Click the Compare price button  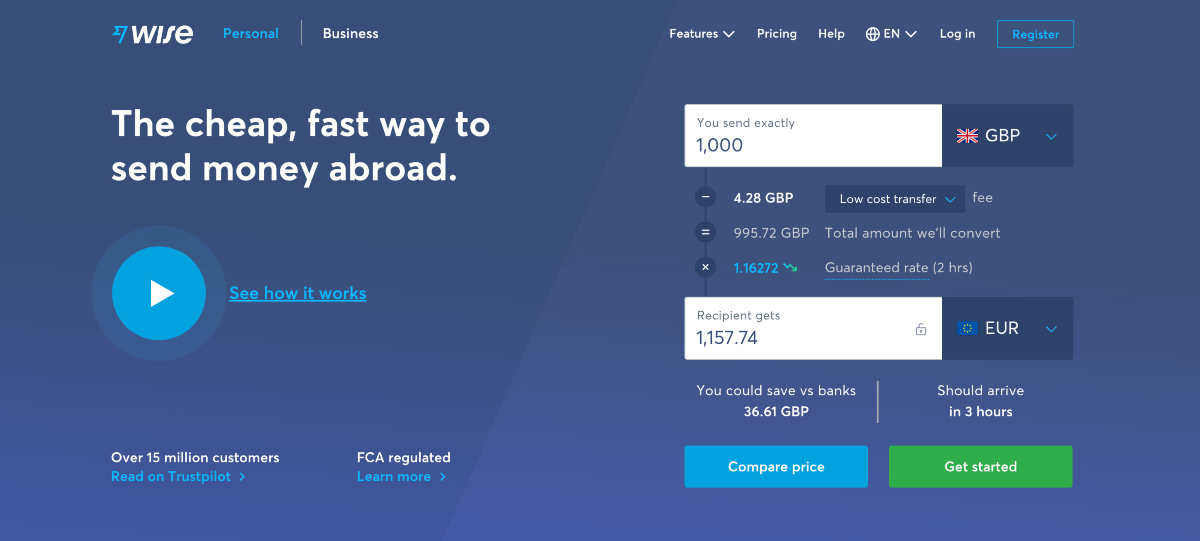(x=776, y=467)
